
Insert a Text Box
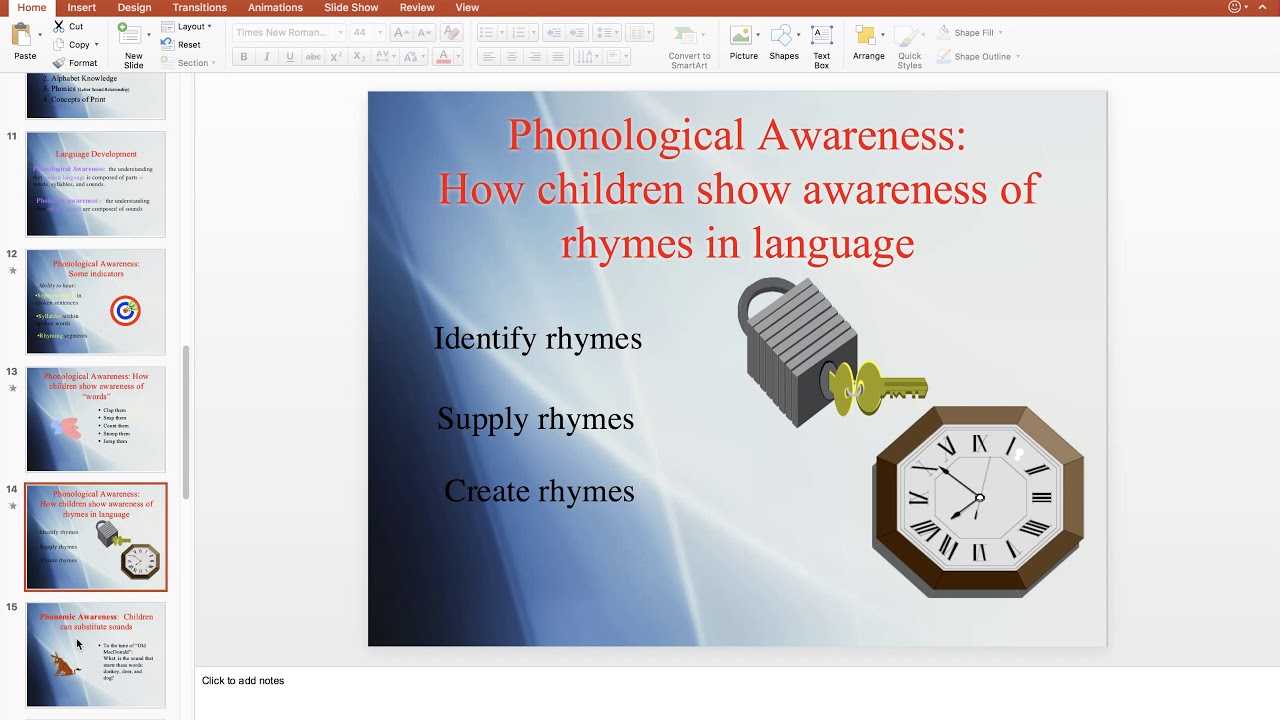pyautogui.click(x=822, y=36)
